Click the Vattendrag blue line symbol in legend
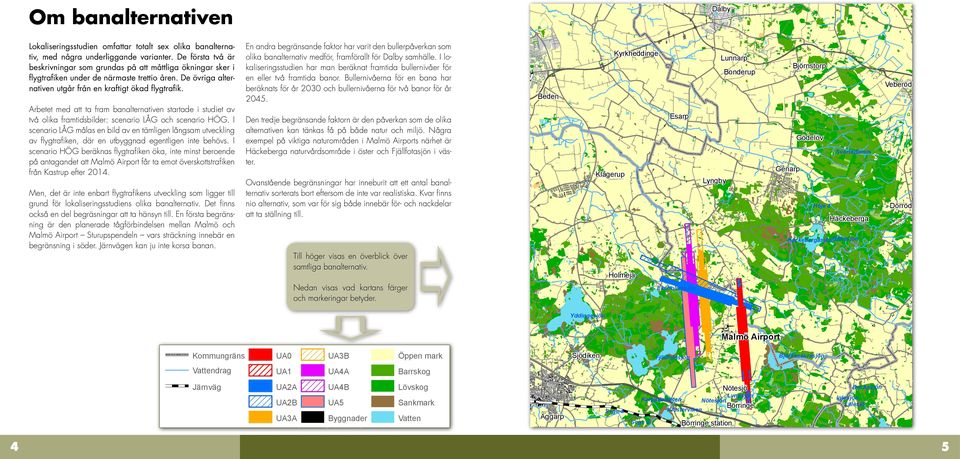Viewport: 960px width, 459px height. coord(176,371)
